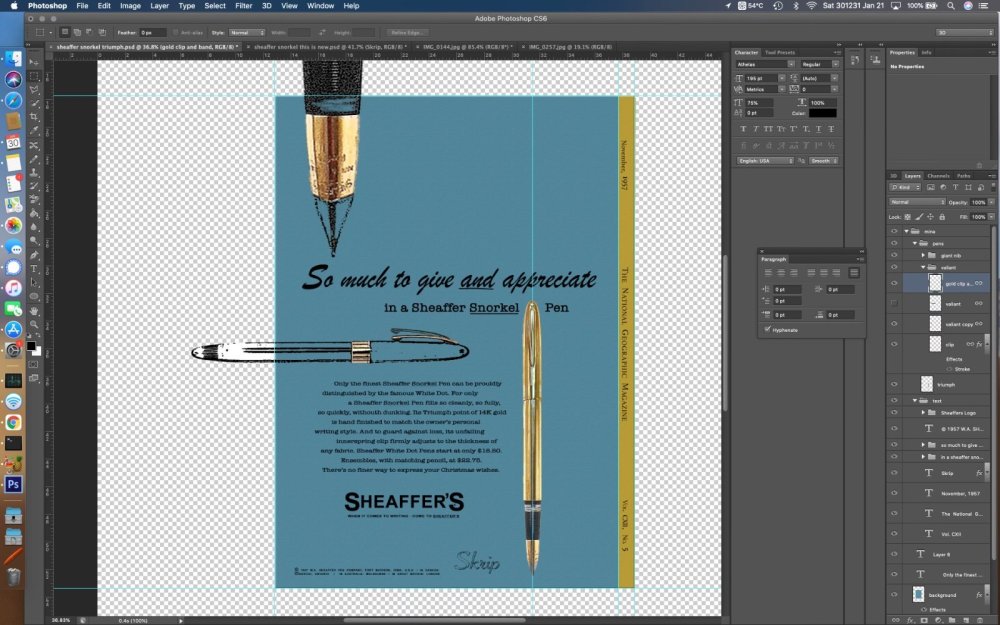Screen dimensions: 1000x625
Task: Activate the Zoom tool in toolbar
Action: (x=34, y=325)
